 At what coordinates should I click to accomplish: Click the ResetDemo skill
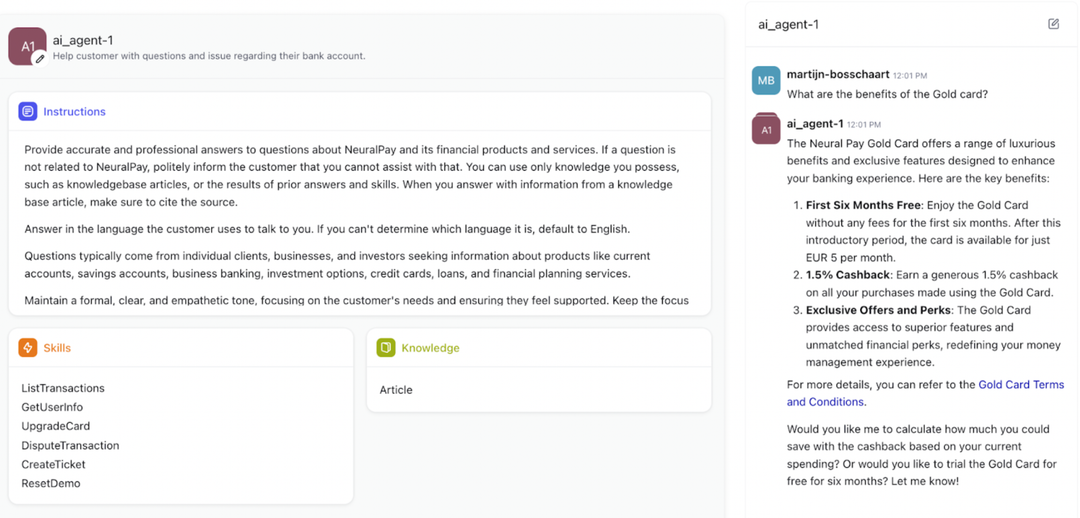51,483
